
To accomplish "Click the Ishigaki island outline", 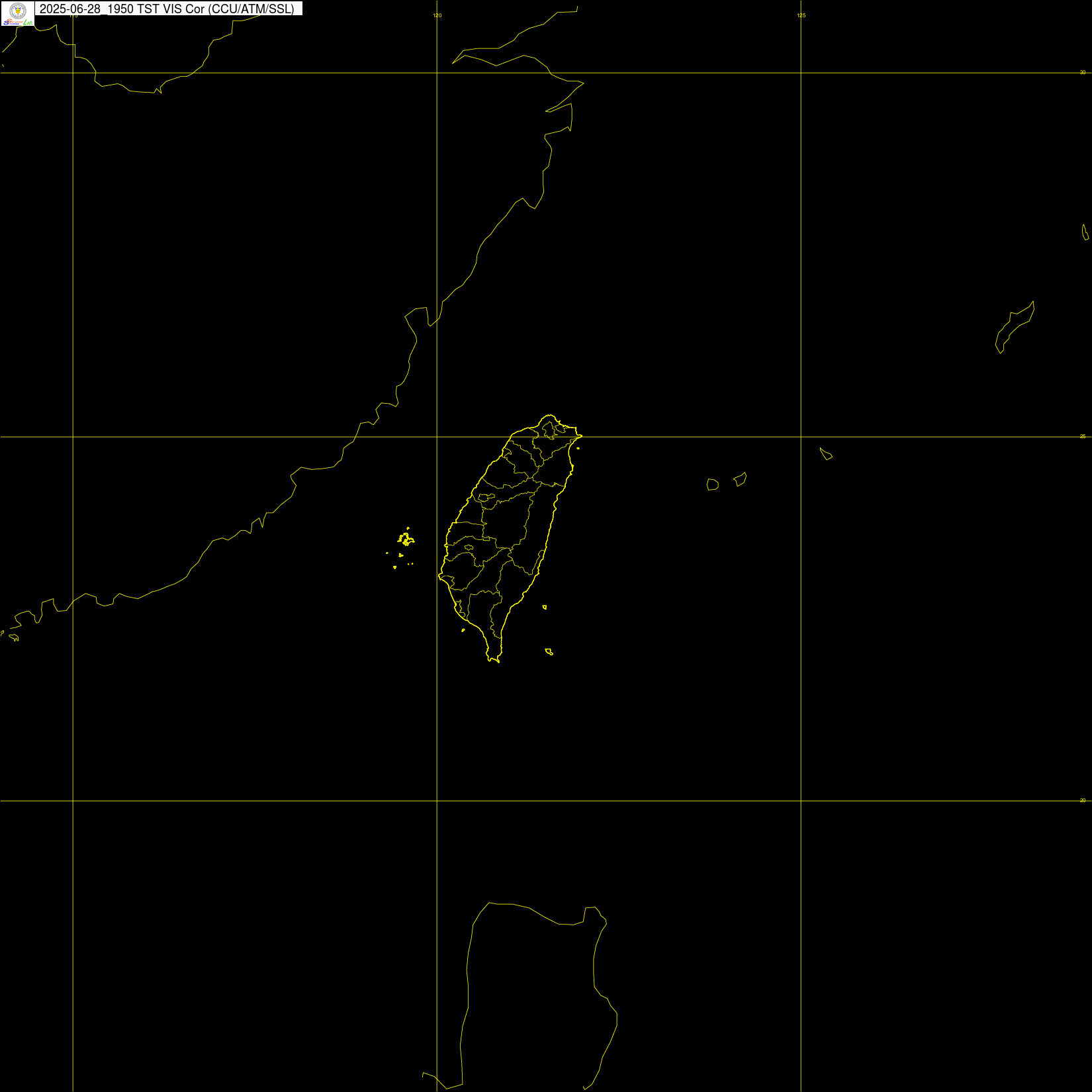I will [741, 479].
